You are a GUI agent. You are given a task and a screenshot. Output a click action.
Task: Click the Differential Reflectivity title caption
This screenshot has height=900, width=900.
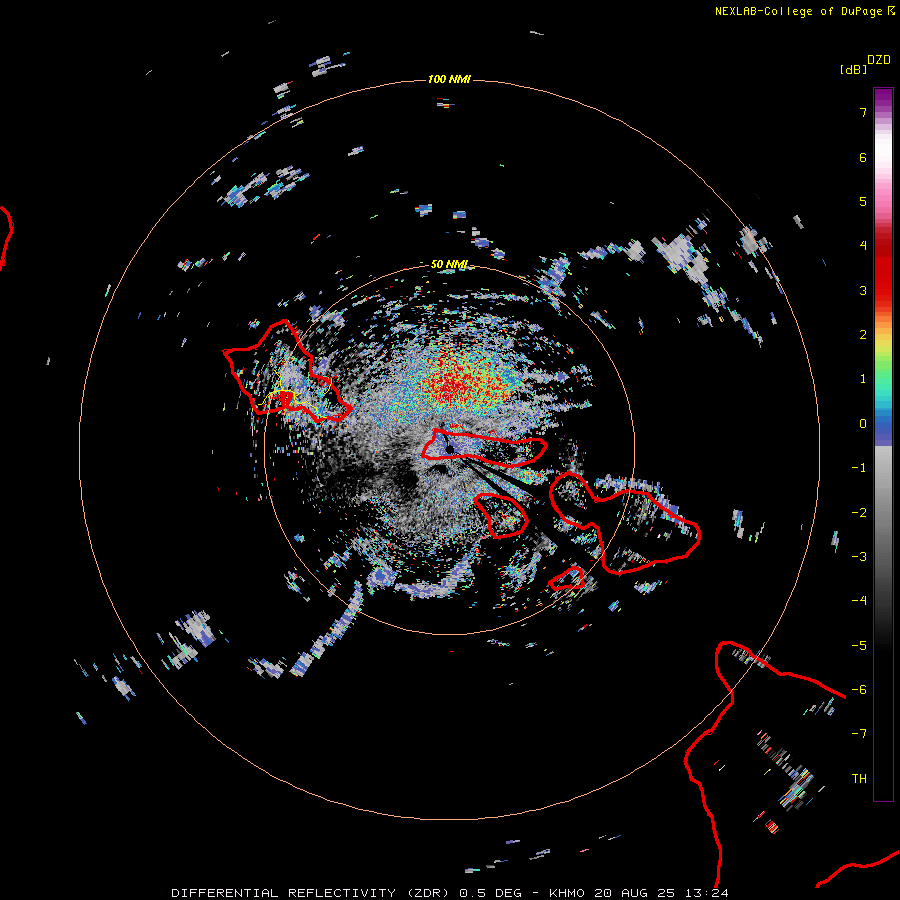[449, 893]
